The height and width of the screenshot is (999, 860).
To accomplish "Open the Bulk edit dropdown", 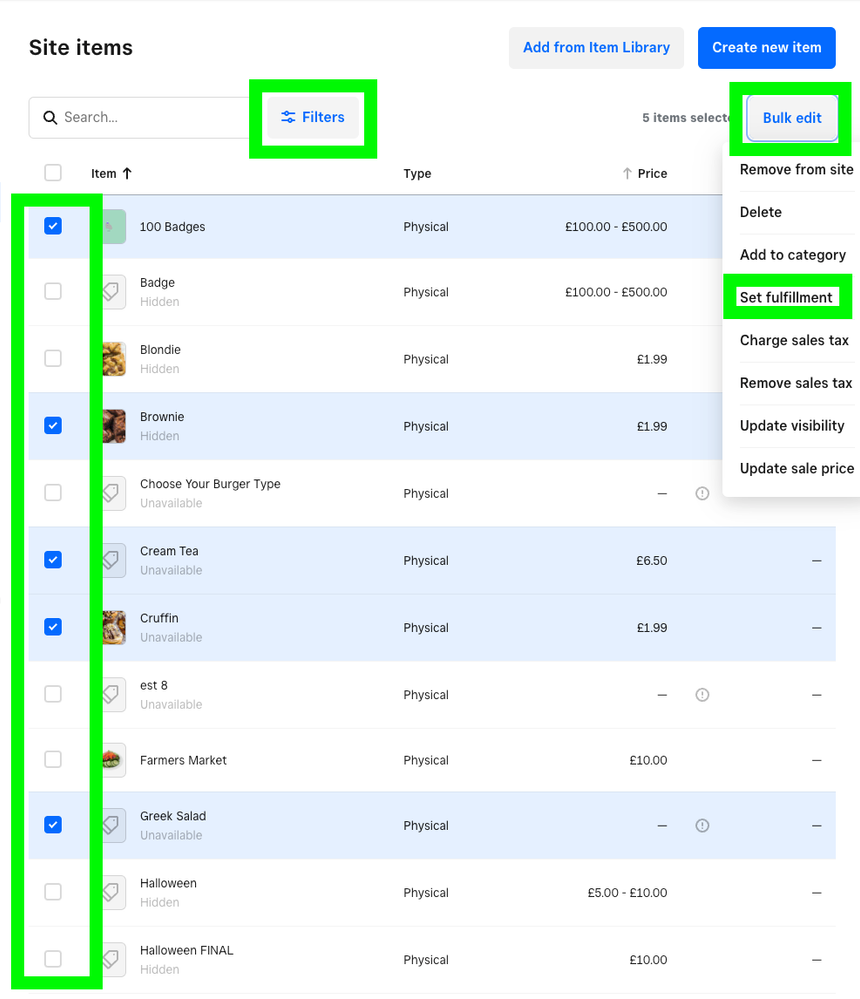I will tap(791, 118).
